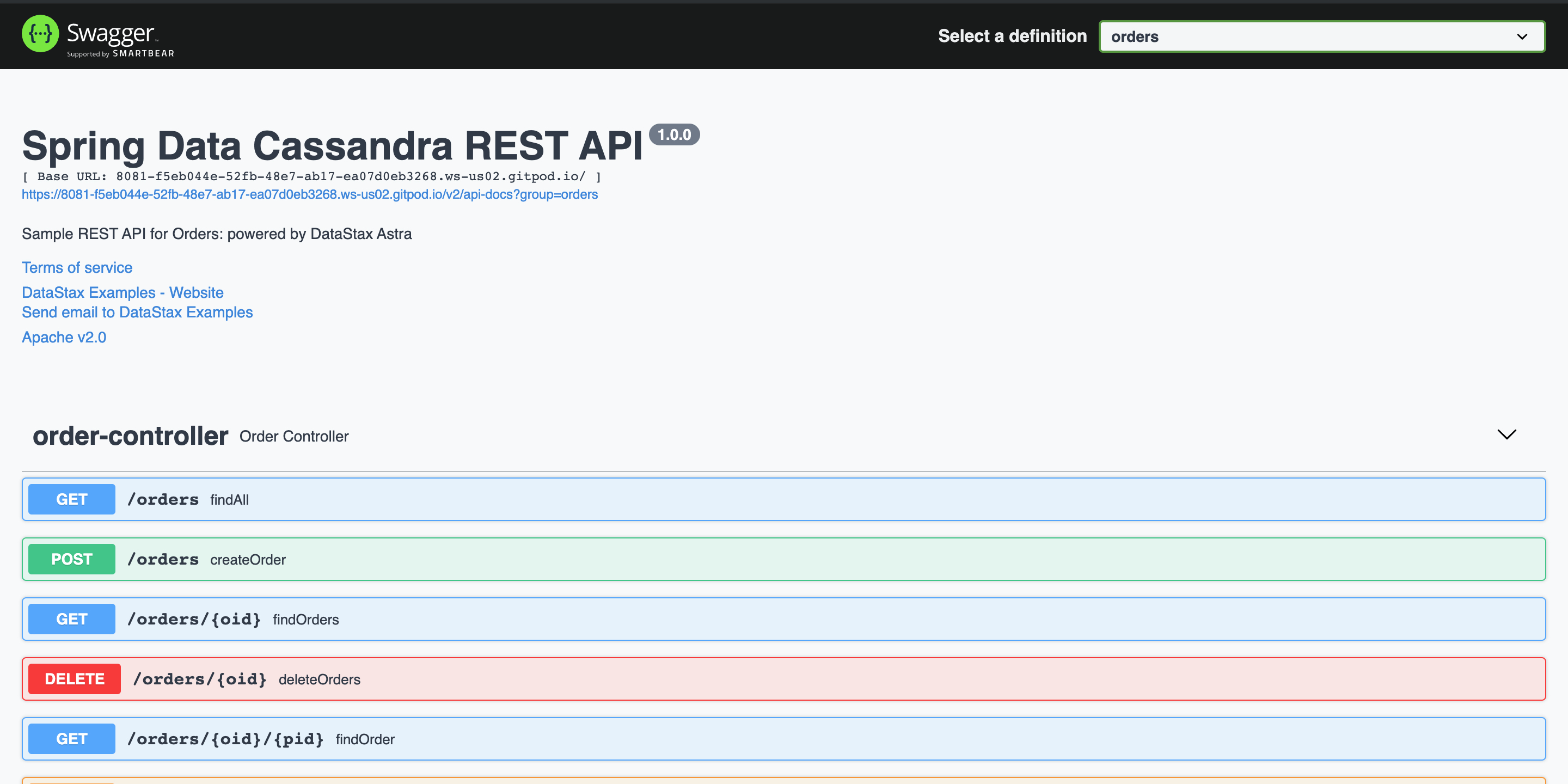The image size is (1568, 784).
Task: Click the GET badge for findAll
Action: point(71,499)
